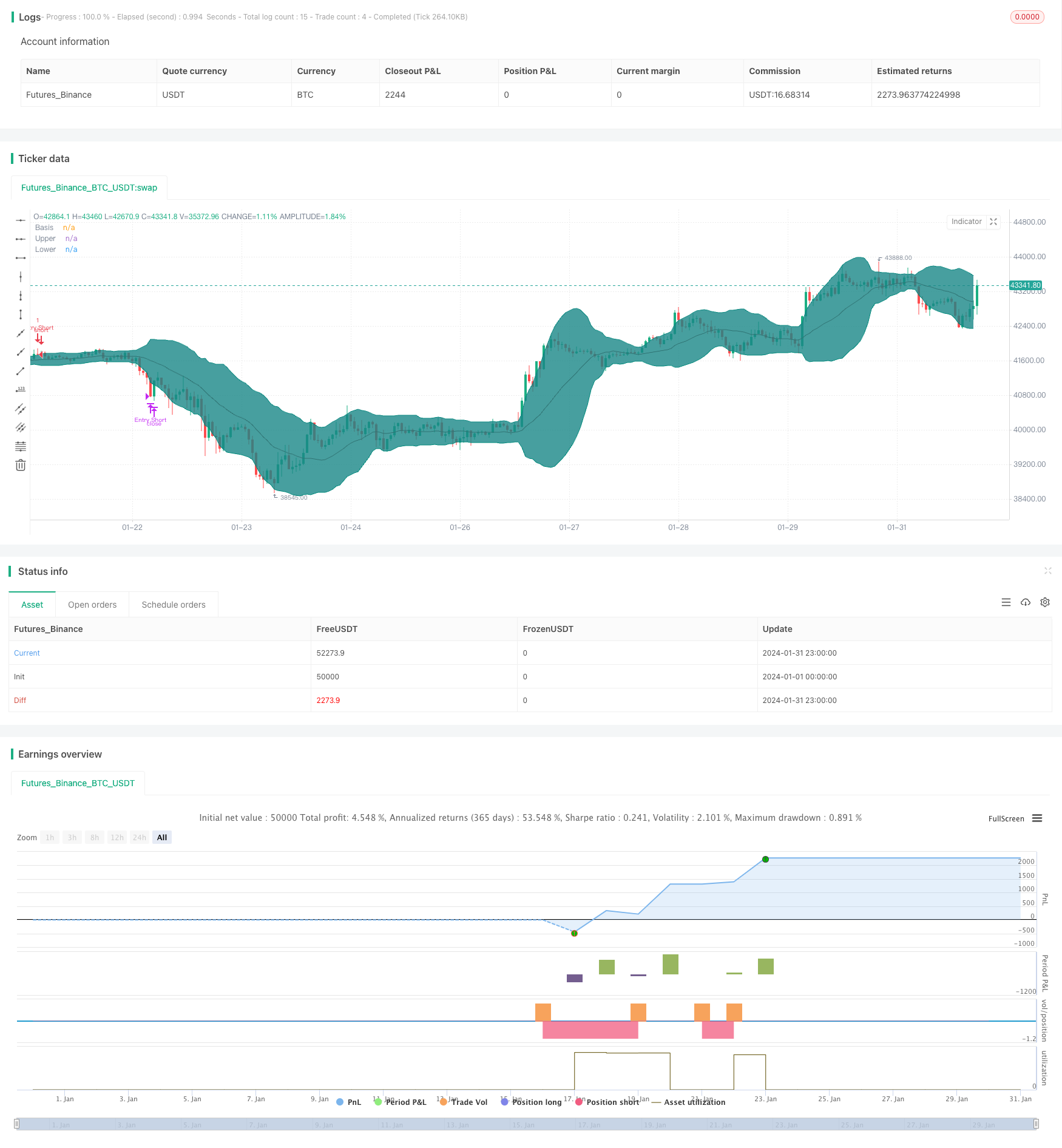
Task: Select the horizontal line drawing tool
Action: [x=21, y=220]
